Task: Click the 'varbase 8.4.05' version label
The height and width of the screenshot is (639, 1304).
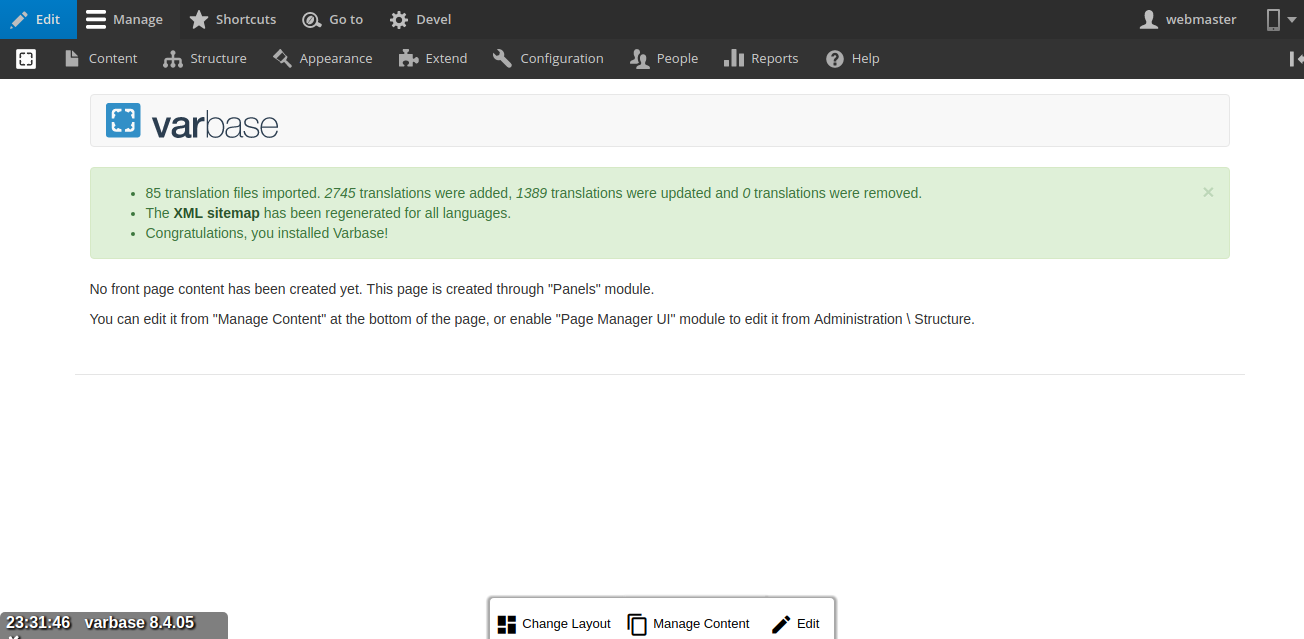Action: point(139,623)
